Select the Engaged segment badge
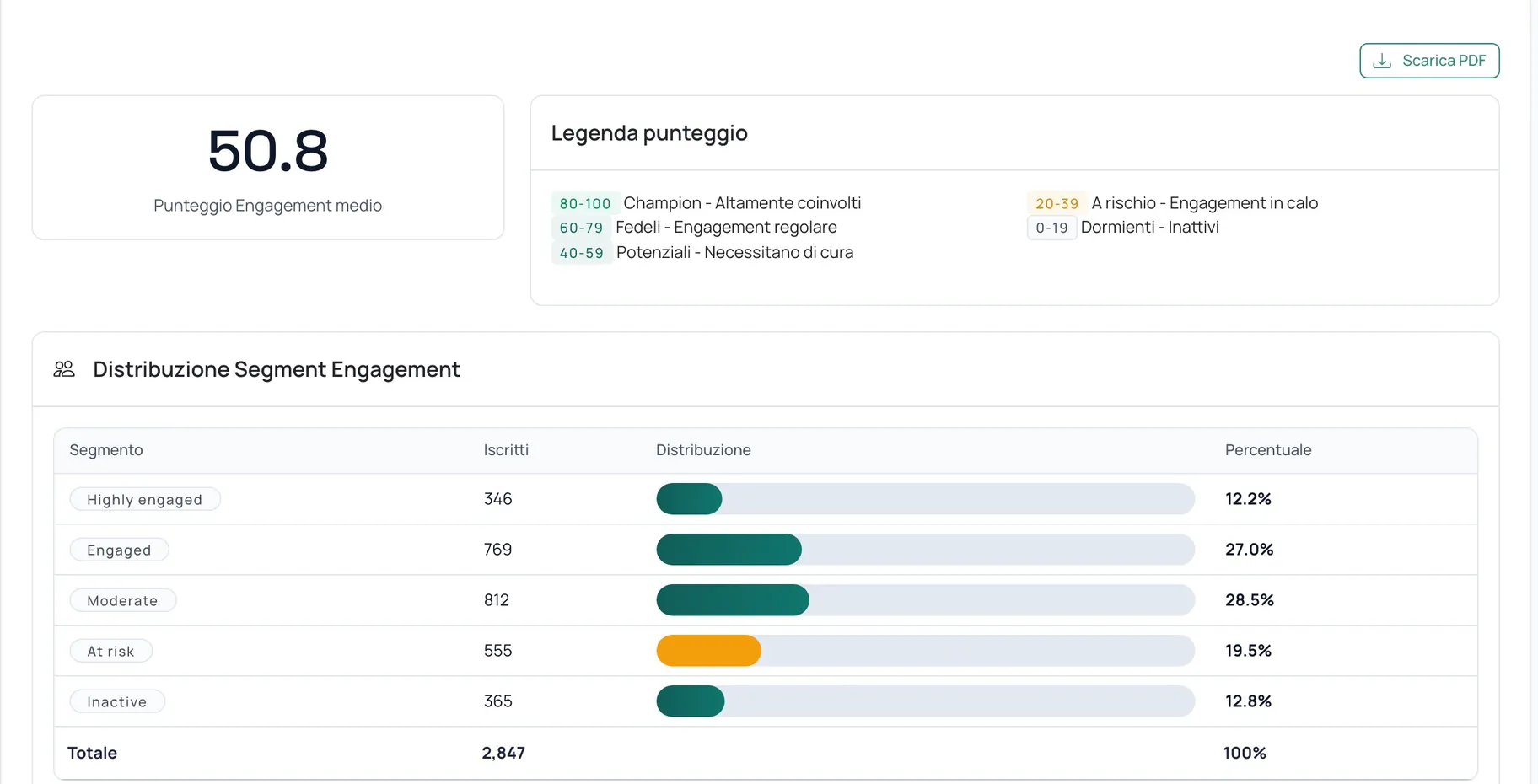Viewport: 1538px width, 784px height. tap(119, 550)
